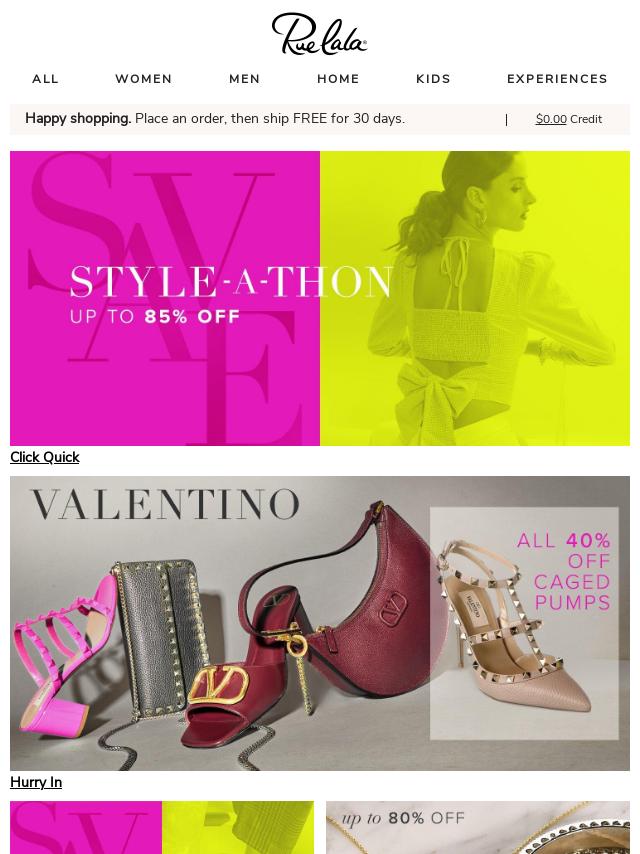Open the HOME category

tap(338, 79)
